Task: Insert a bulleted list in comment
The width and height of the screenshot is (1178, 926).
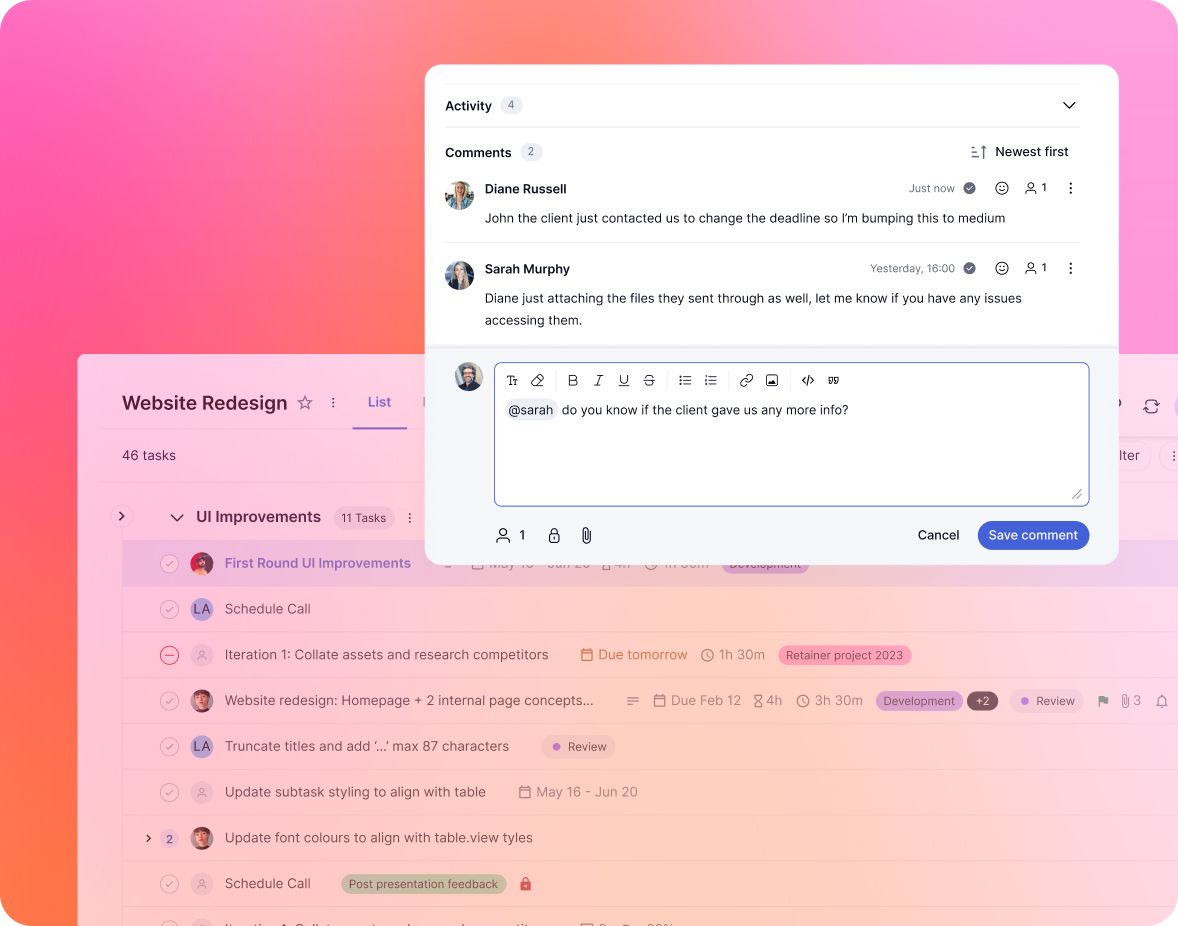Action: [x=685, y=381]
